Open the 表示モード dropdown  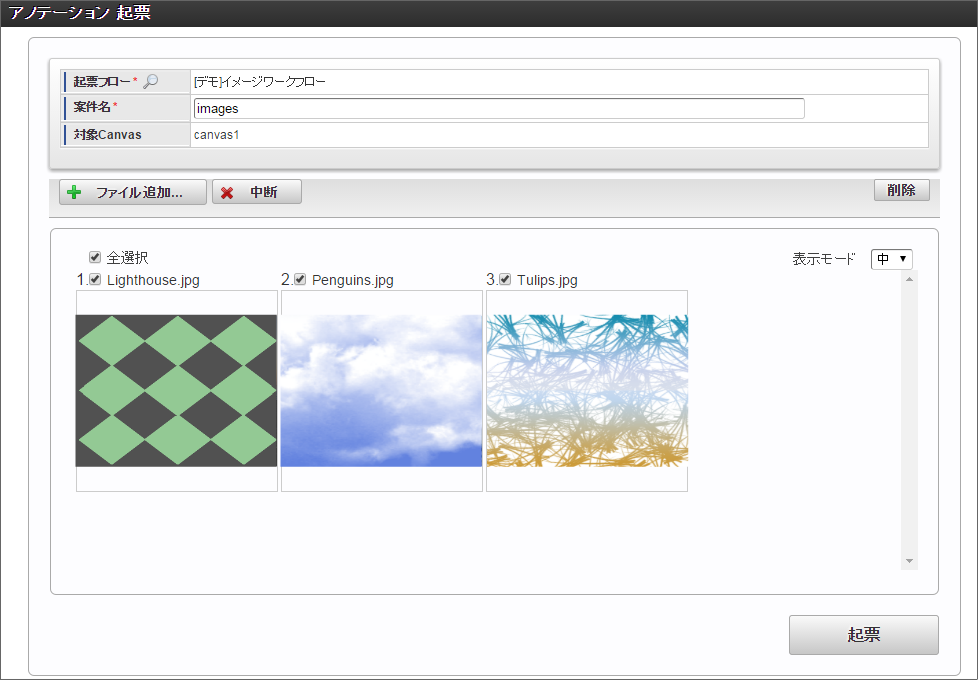pyautogui.click(x=891, y=259)
